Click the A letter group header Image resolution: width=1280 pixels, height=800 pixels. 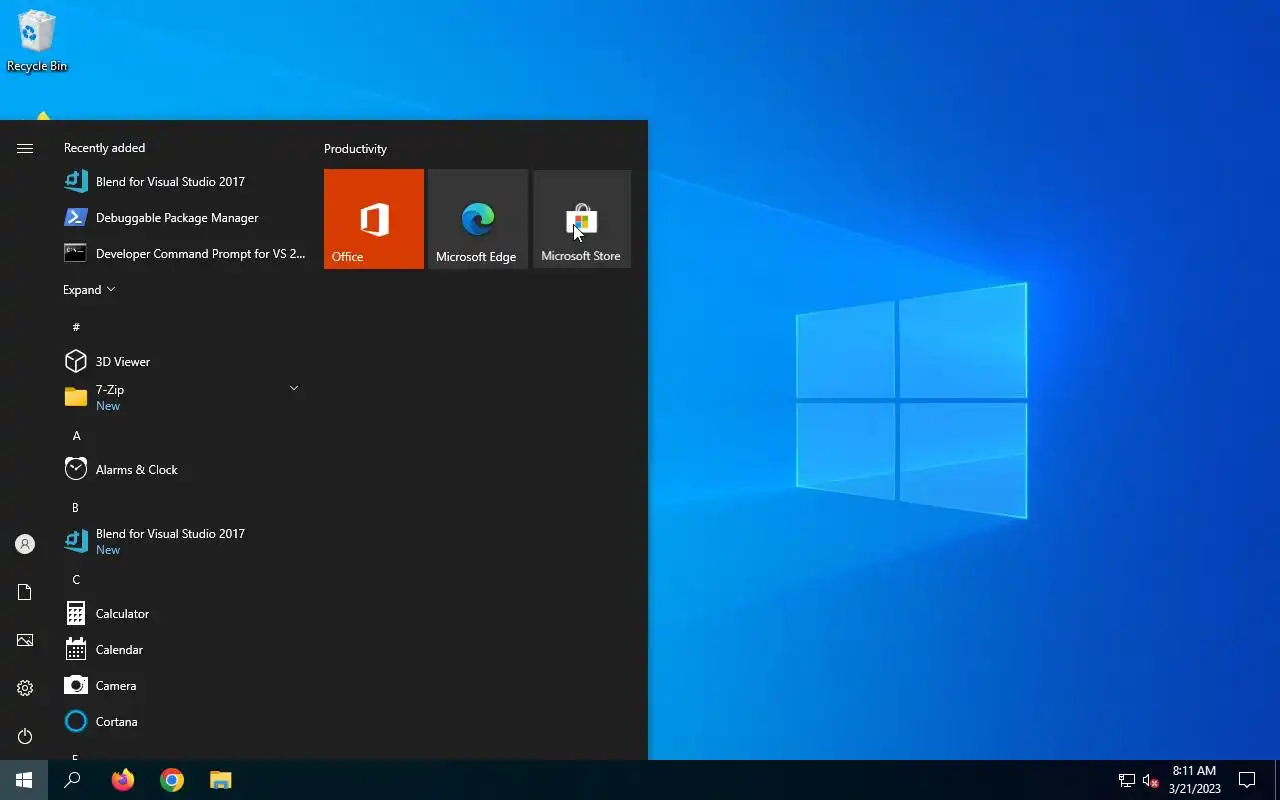76,435
